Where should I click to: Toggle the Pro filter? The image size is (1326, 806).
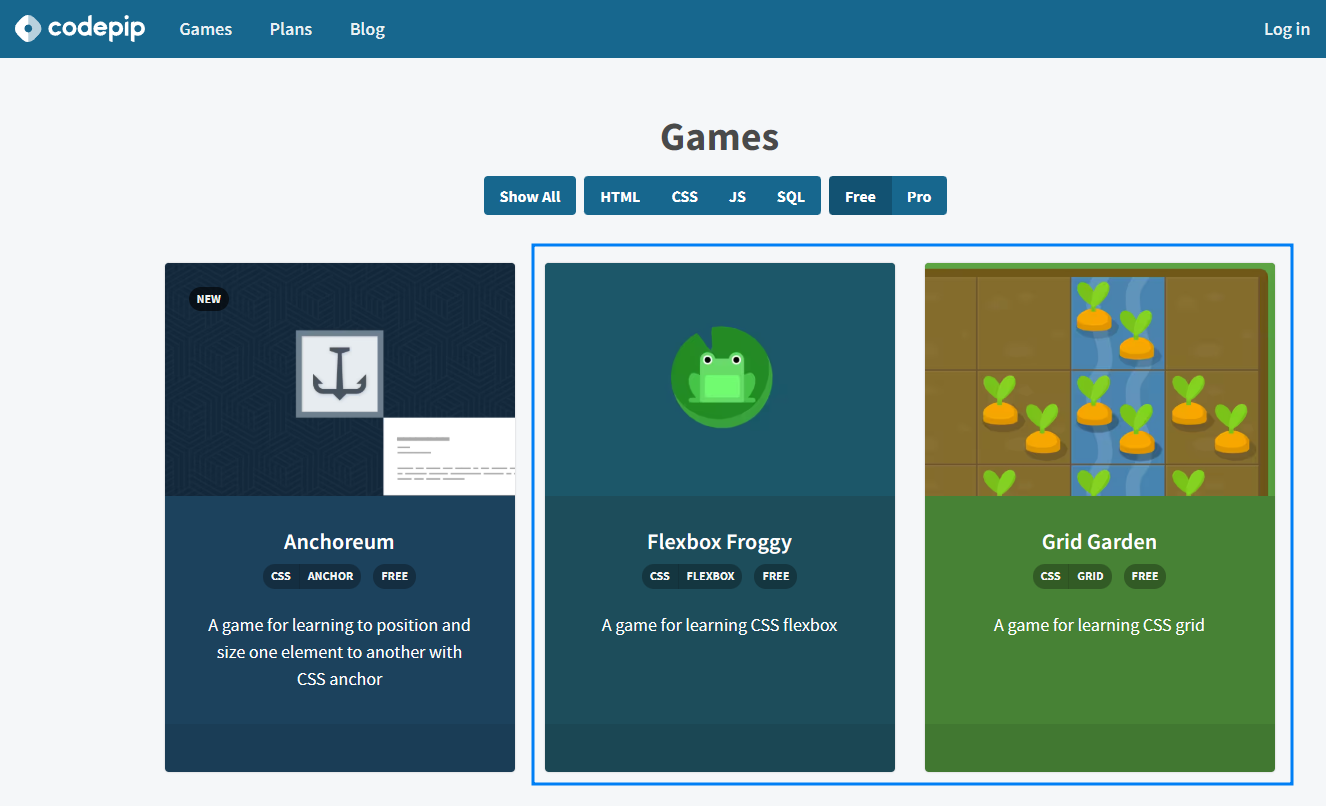pyautogui.click(x=919, y=196)
